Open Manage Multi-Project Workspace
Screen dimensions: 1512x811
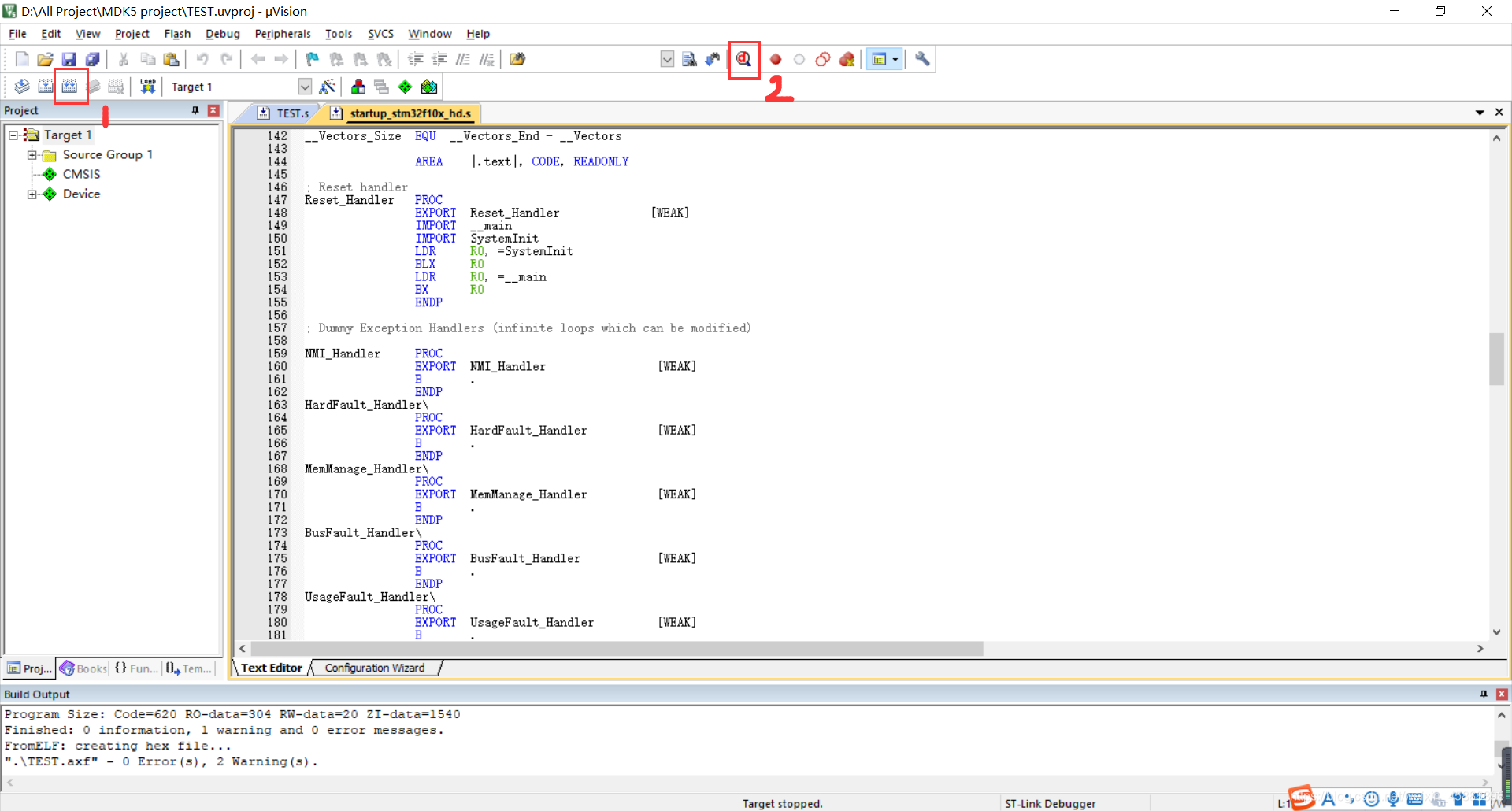[382, 87]
